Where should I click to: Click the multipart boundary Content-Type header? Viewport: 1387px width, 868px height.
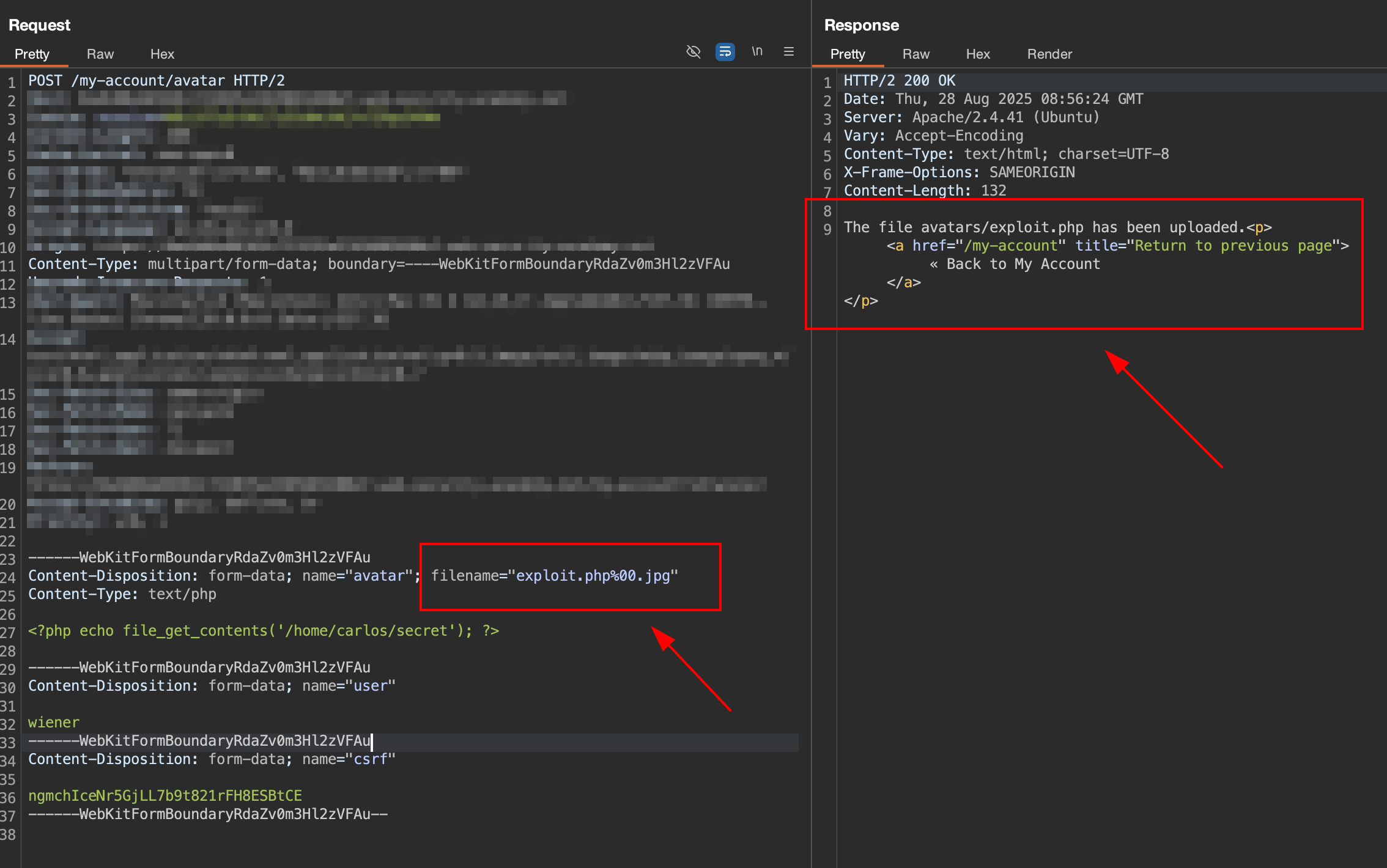coord(379,264)
